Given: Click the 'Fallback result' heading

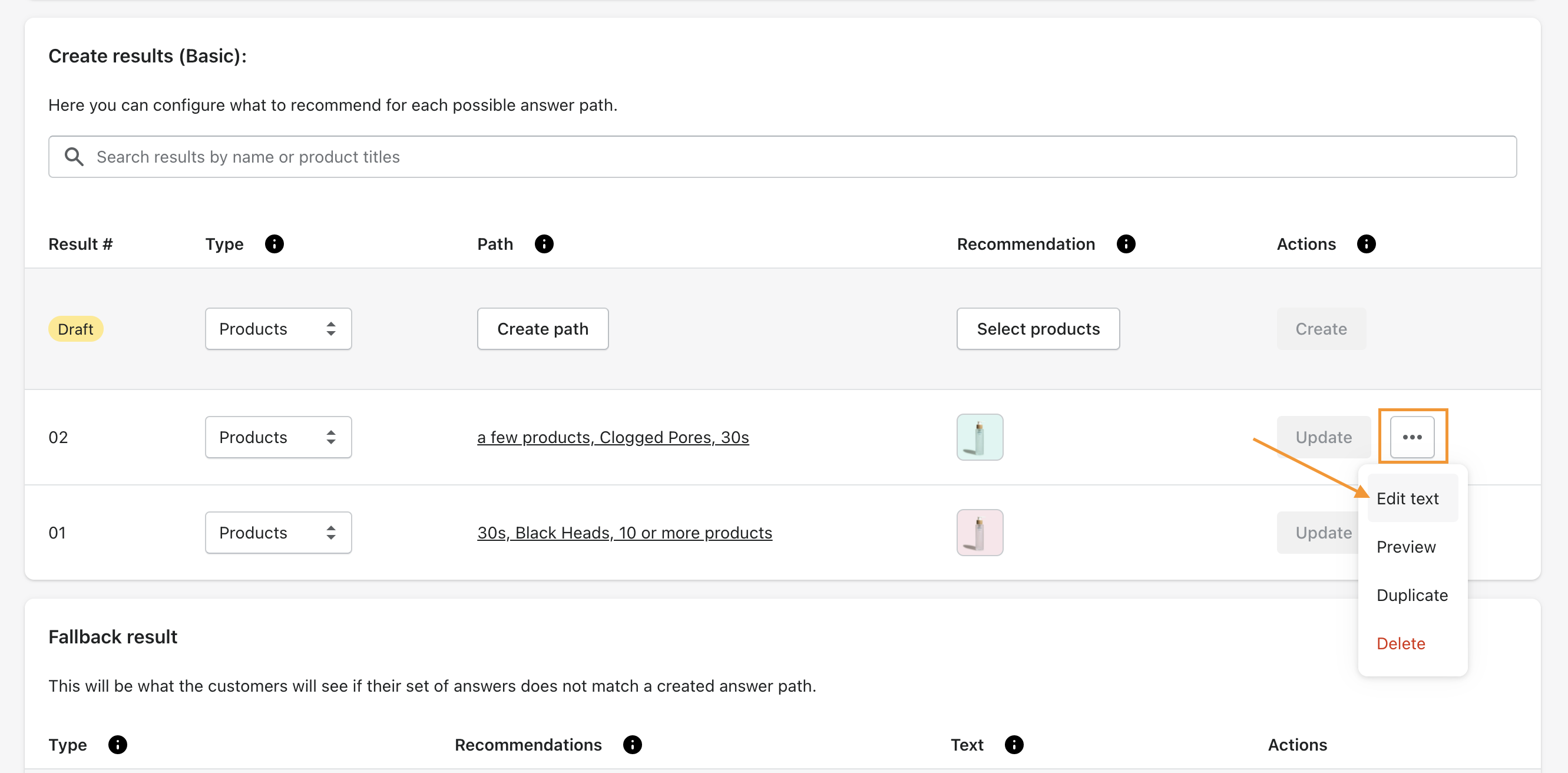Looking at the screenshot, I should 113,637.
